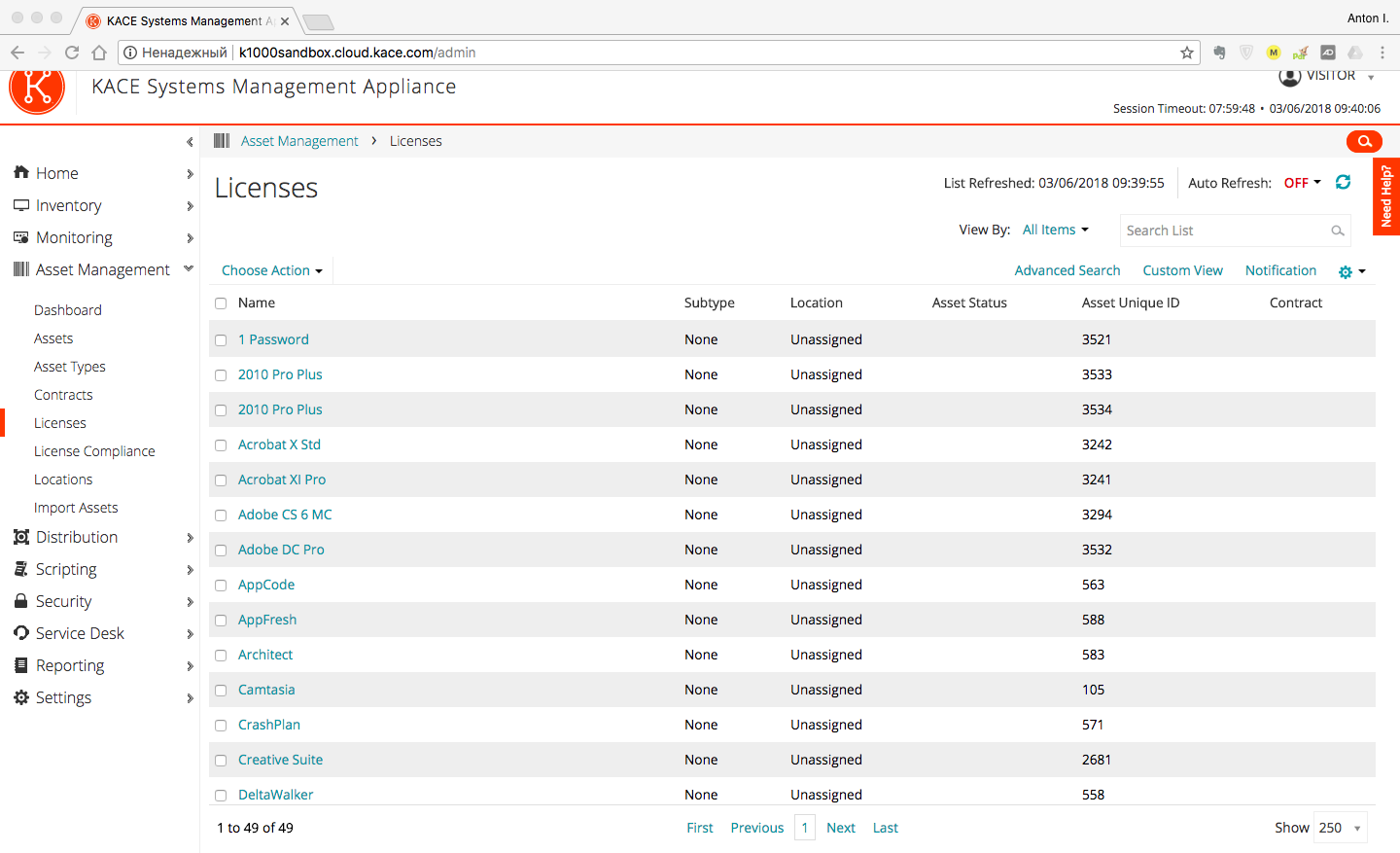Collapse the sidebar using the arrow icon
The height and width of the screenshot is (853, 1400).
pos(190,142)
